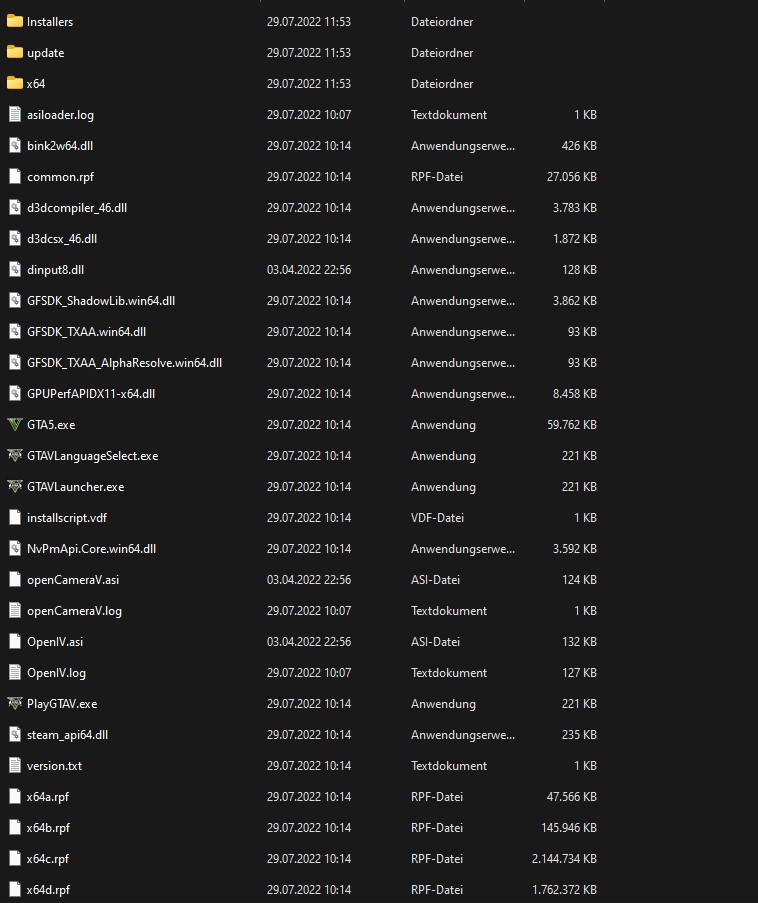The width and height of the screenshot is (758, 903).
Task: Select the file name update
Action: point(46,53)
